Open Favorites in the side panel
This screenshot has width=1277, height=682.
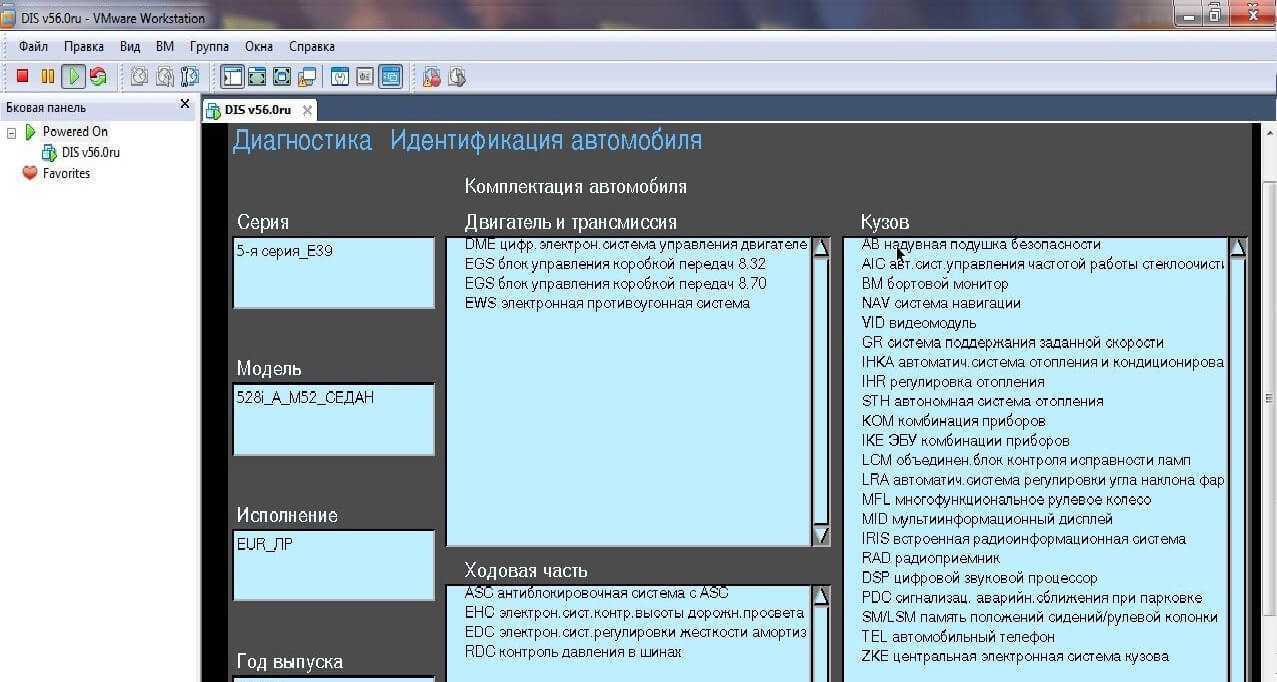click(x=66, y=173)
